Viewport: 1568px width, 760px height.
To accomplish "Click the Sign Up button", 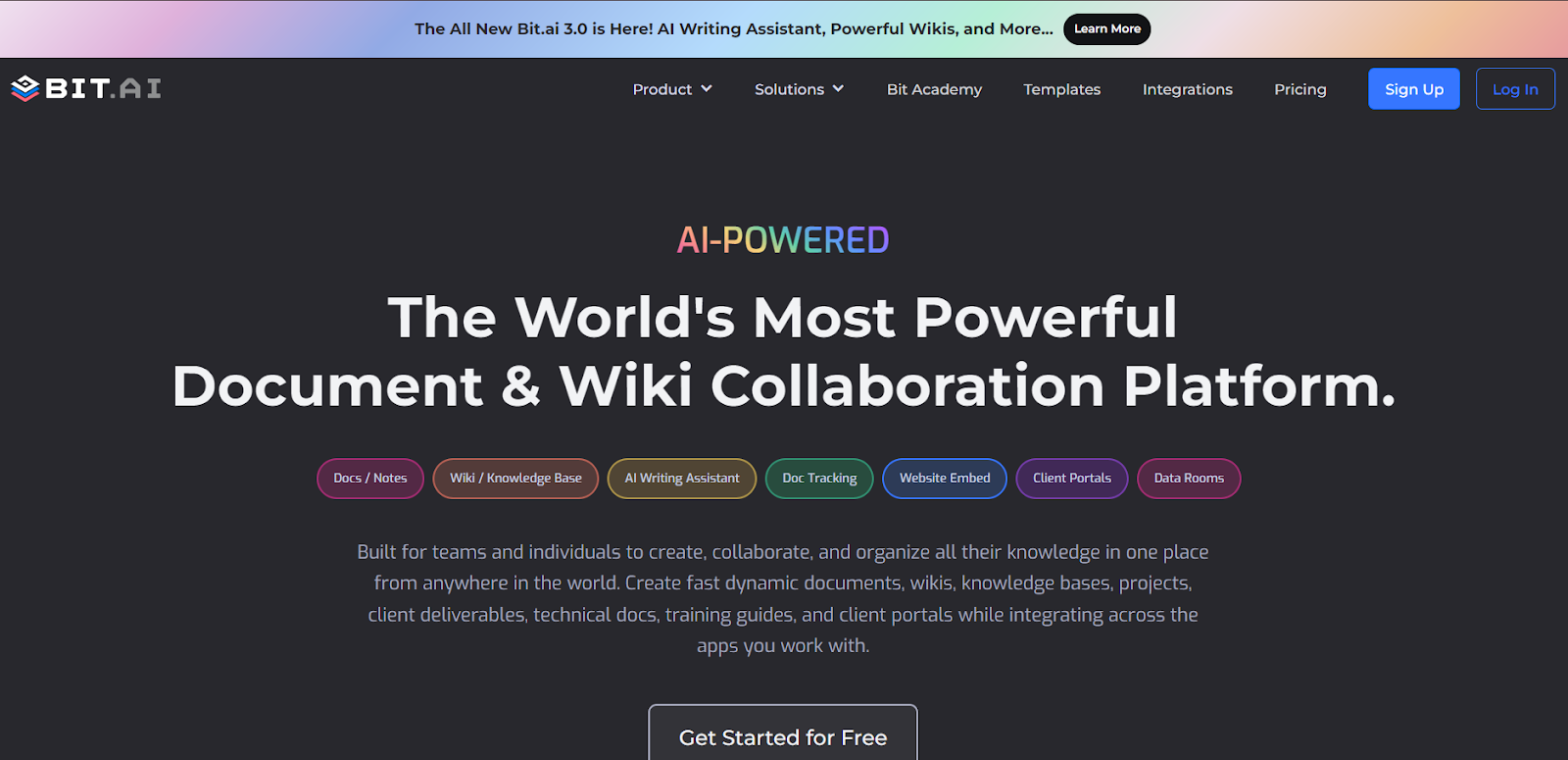I will [x=1414, y=88].
